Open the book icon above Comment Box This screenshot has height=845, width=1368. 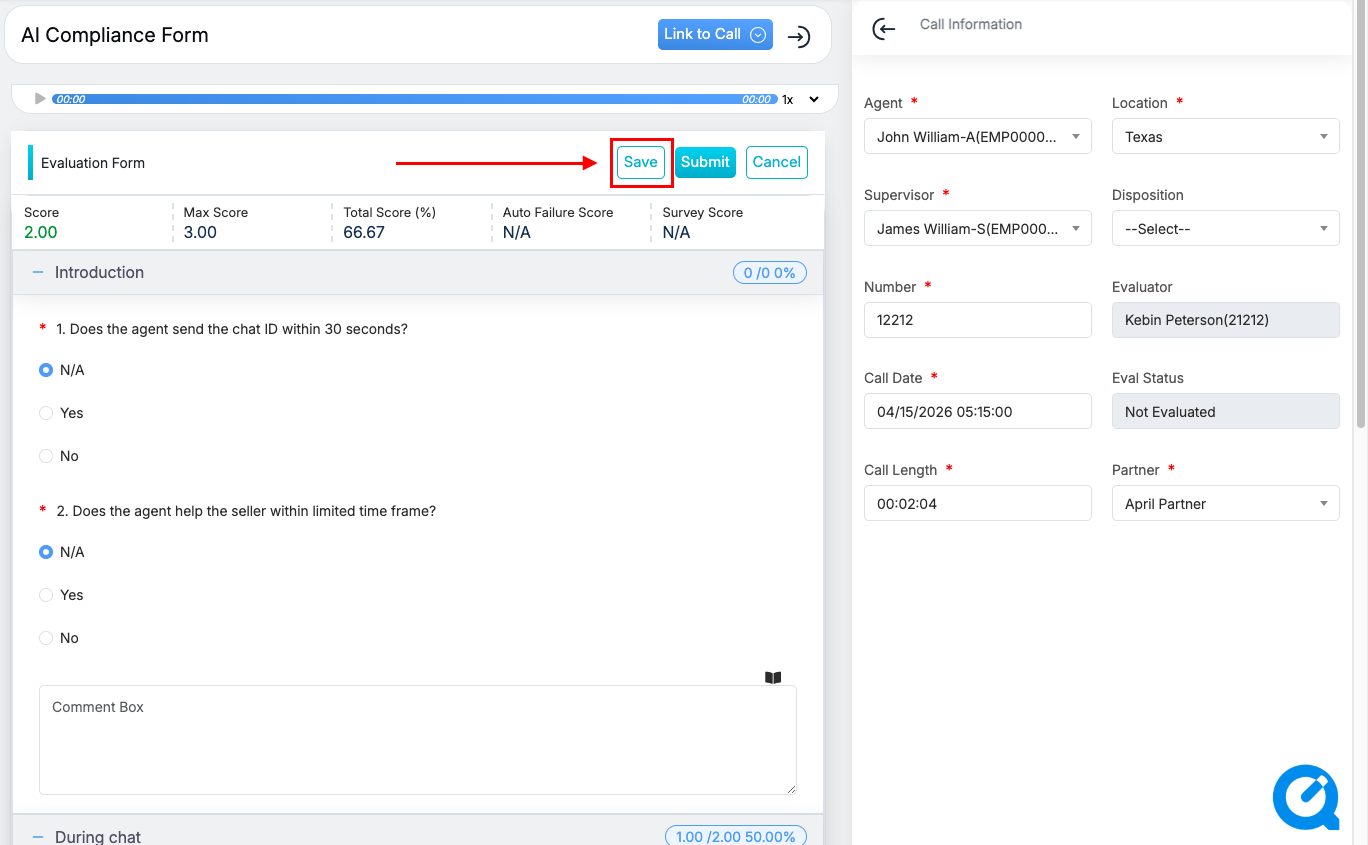[x=772, y=677]
